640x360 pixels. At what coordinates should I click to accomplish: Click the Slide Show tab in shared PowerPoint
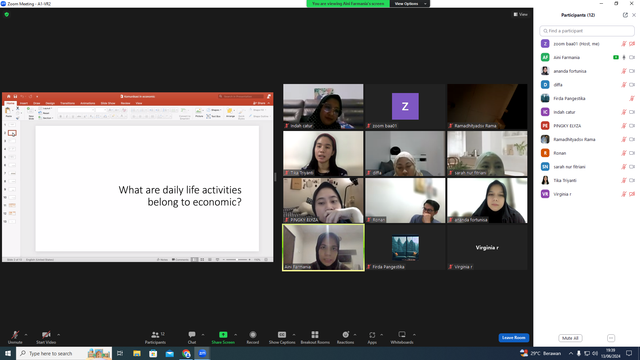[x=108, y=103]
